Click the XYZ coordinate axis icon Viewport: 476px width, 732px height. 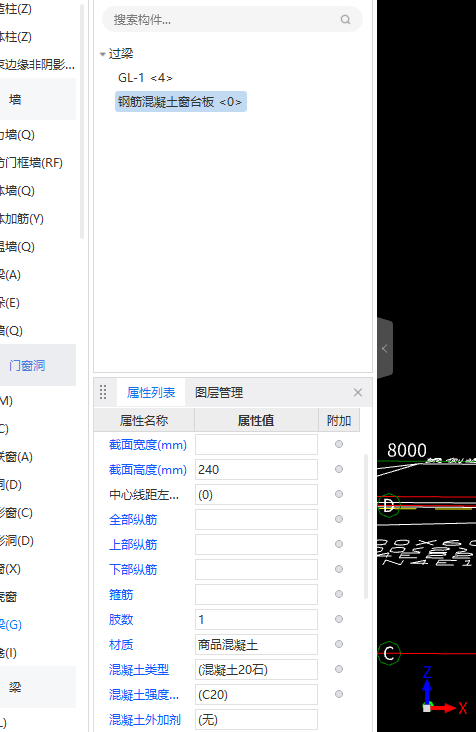(x=443, y=690)
